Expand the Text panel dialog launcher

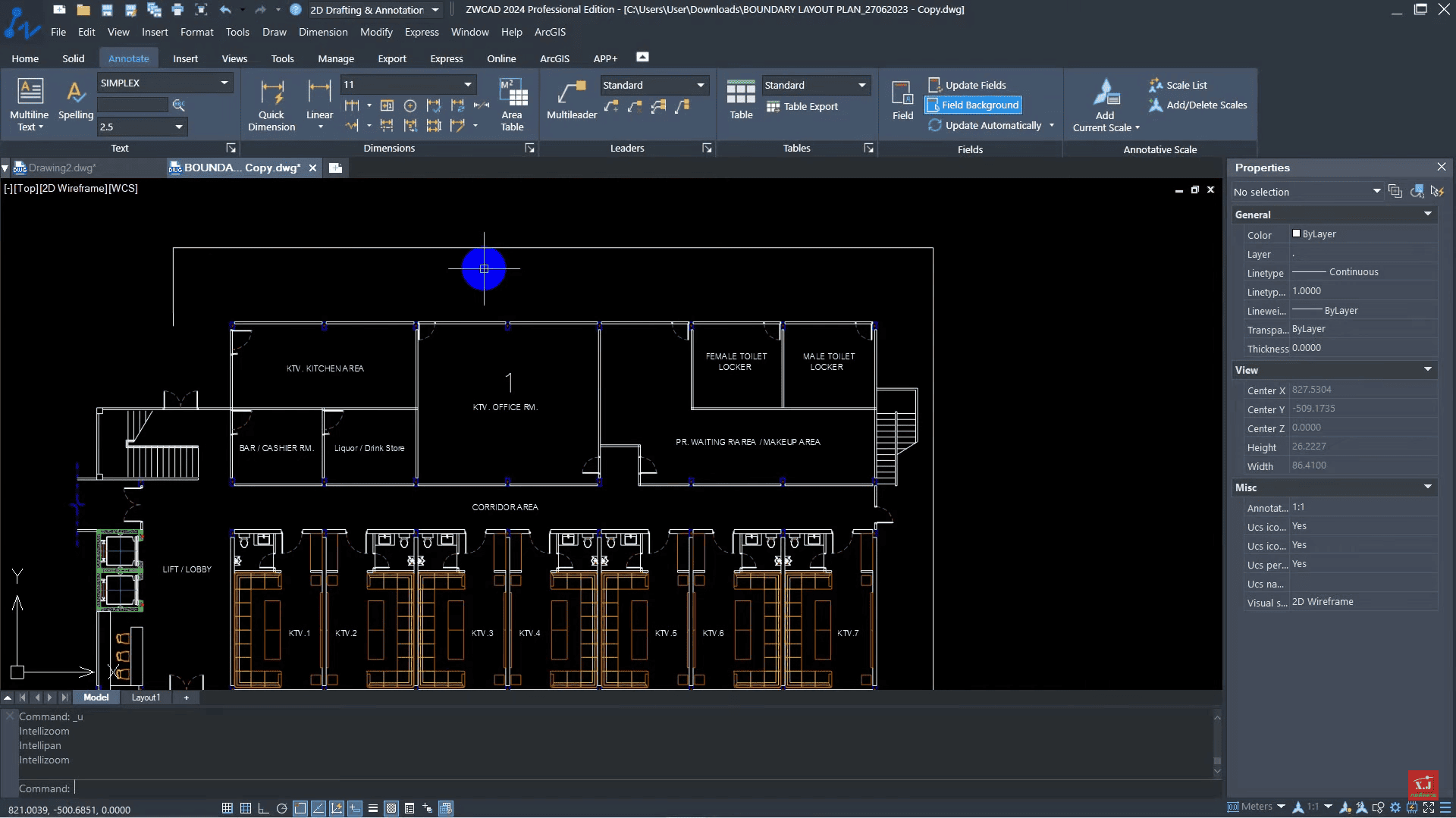click(231, 148)
